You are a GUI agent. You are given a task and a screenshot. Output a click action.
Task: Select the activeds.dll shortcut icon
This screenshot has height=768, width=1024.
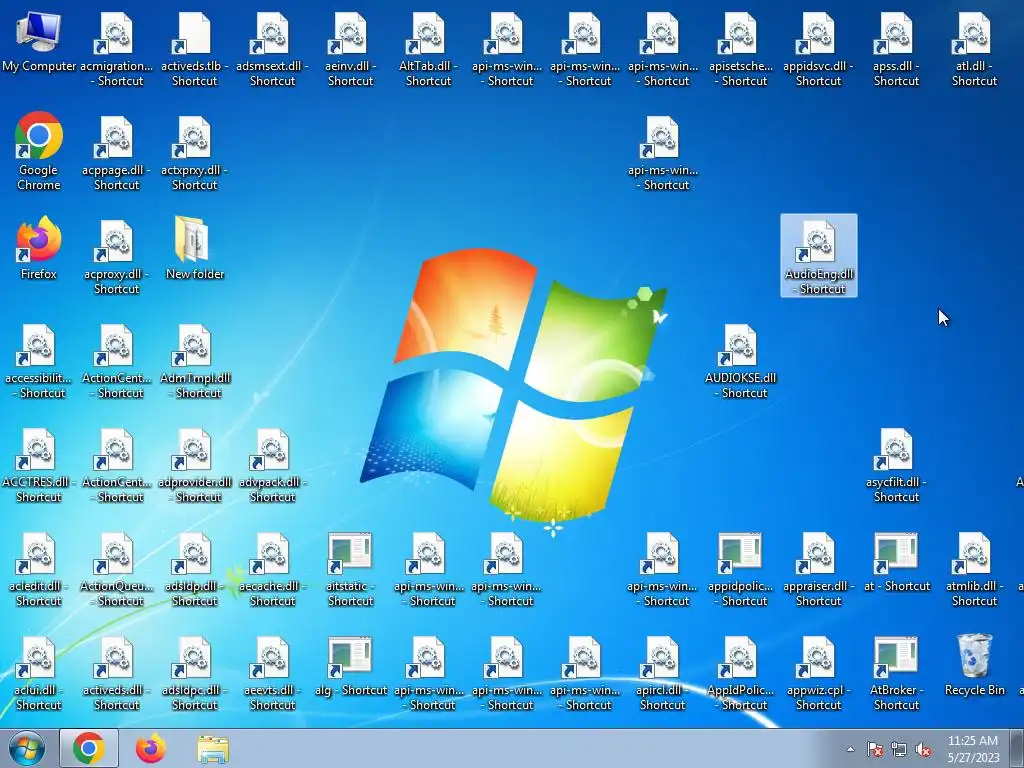point(116,673)
